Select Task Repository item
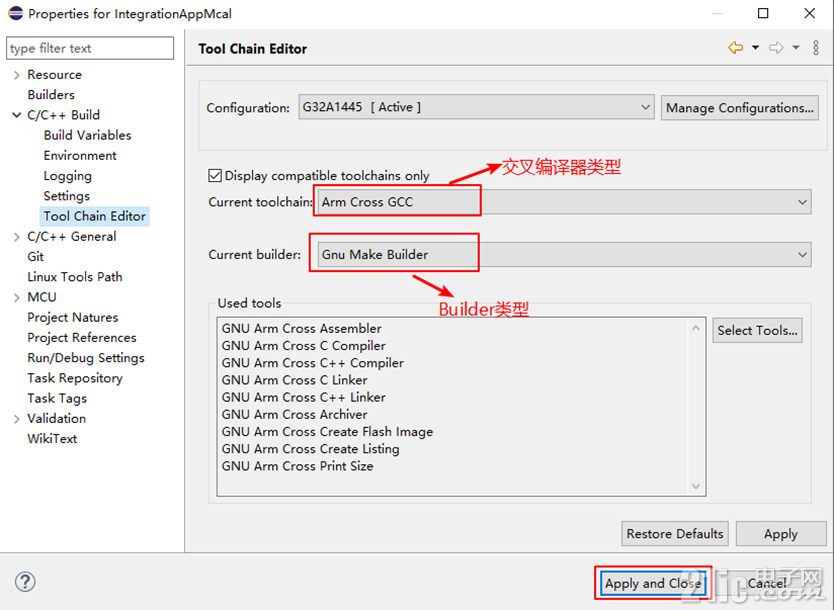 [75, 378]
